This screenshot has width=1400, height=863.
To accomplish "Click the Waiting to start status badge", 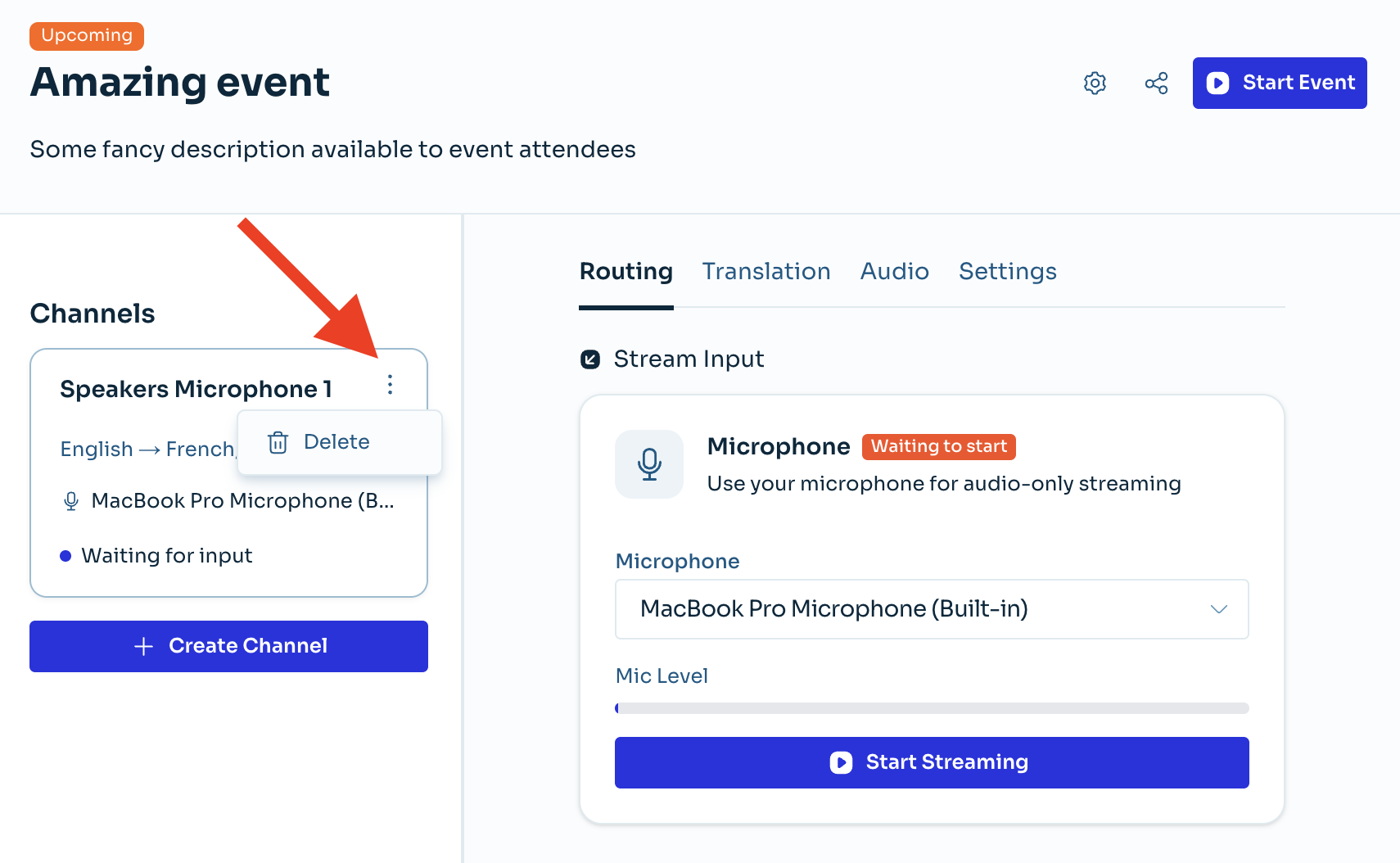I will tap(938, 446).
